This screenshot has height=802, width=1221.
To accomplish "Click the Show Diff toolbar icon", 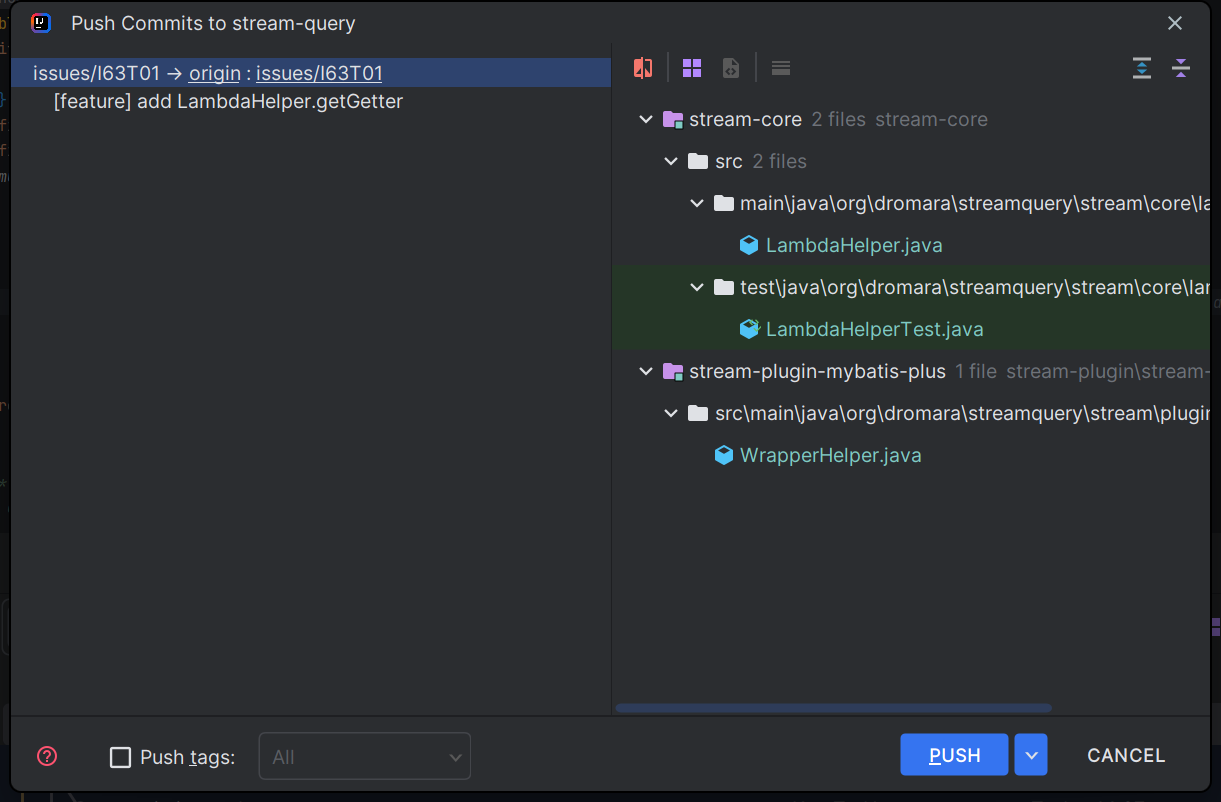I will coord(643,68).
